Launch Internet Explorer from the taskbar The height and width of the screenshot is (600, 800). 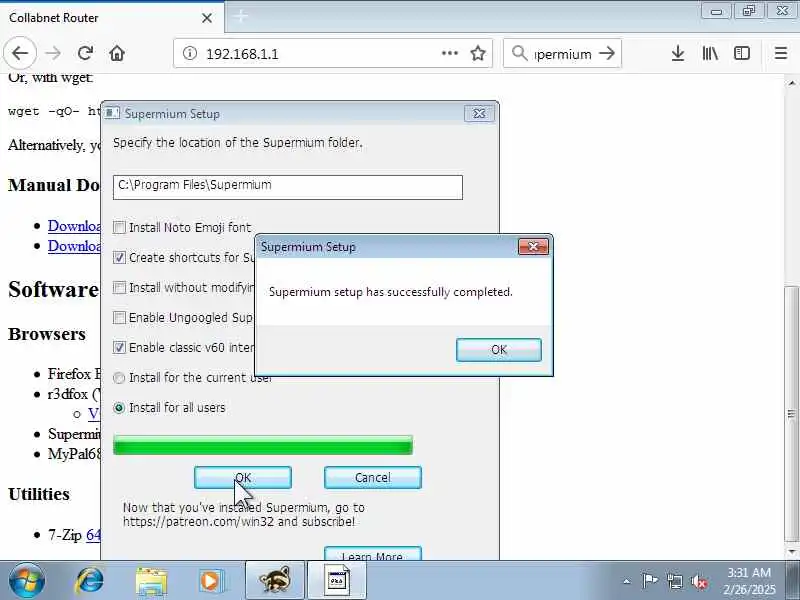pos(89,581)
